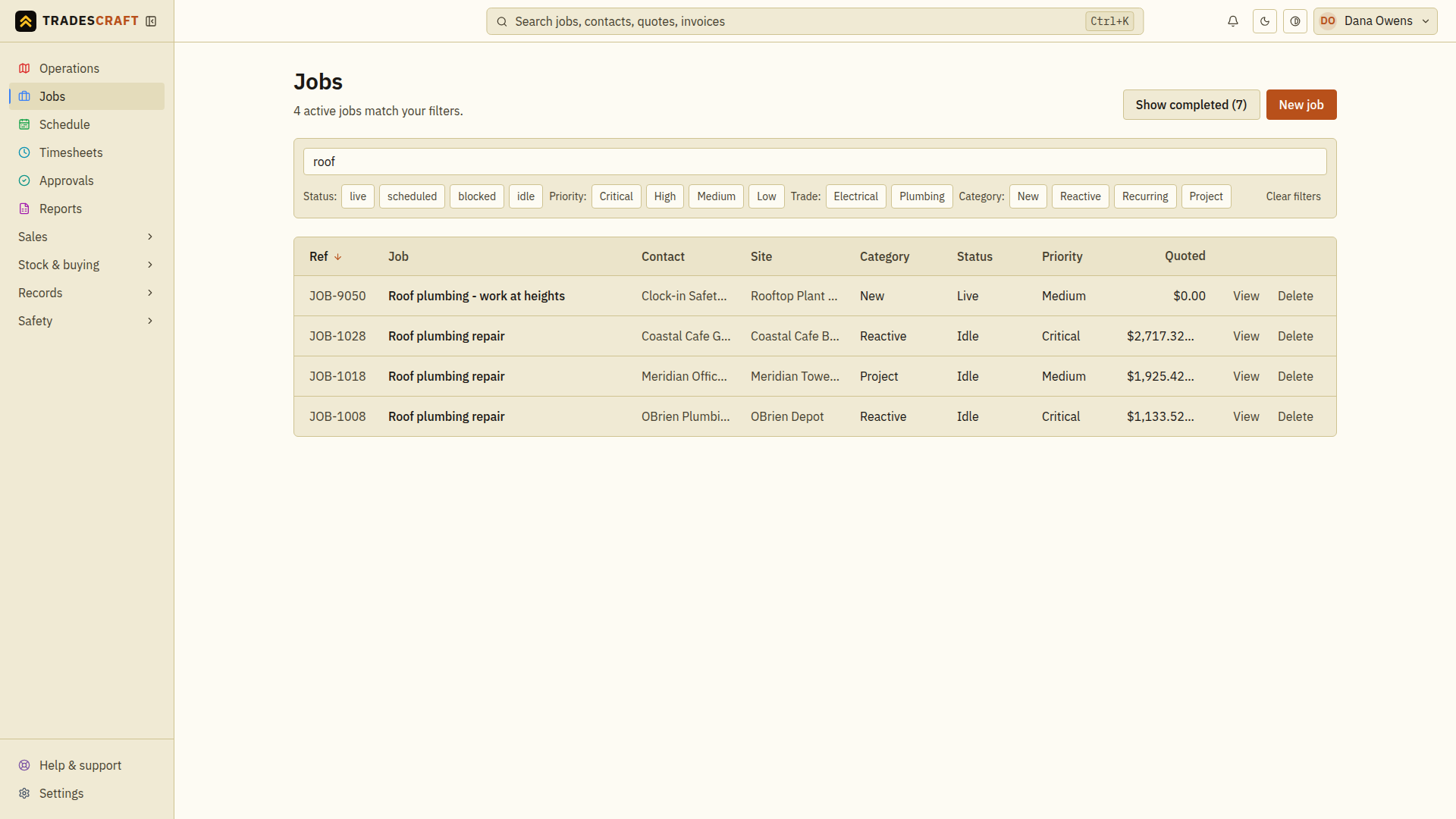Click Clear filters

[1293, 196]
